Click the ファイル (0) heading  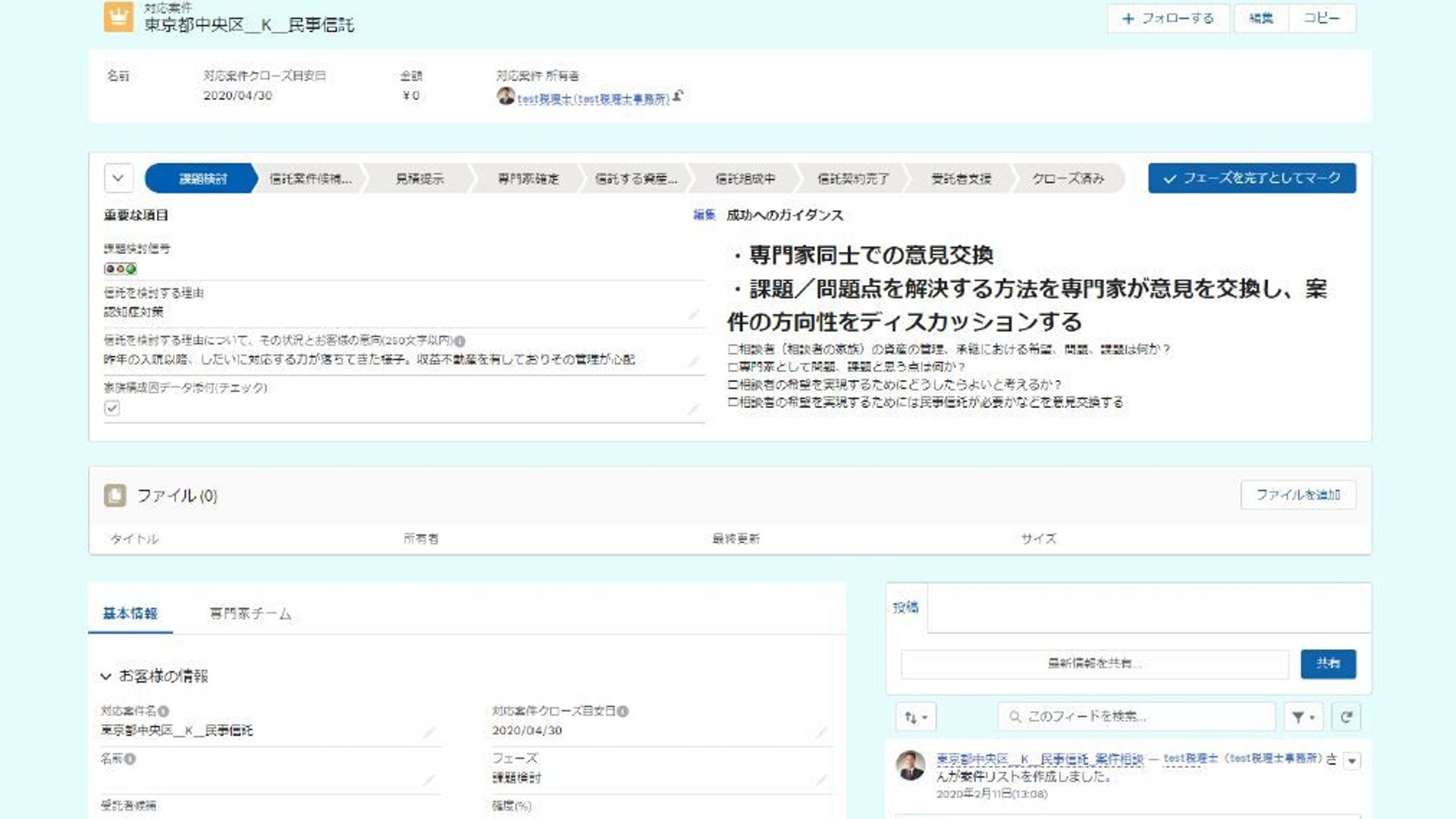point(177,495)
